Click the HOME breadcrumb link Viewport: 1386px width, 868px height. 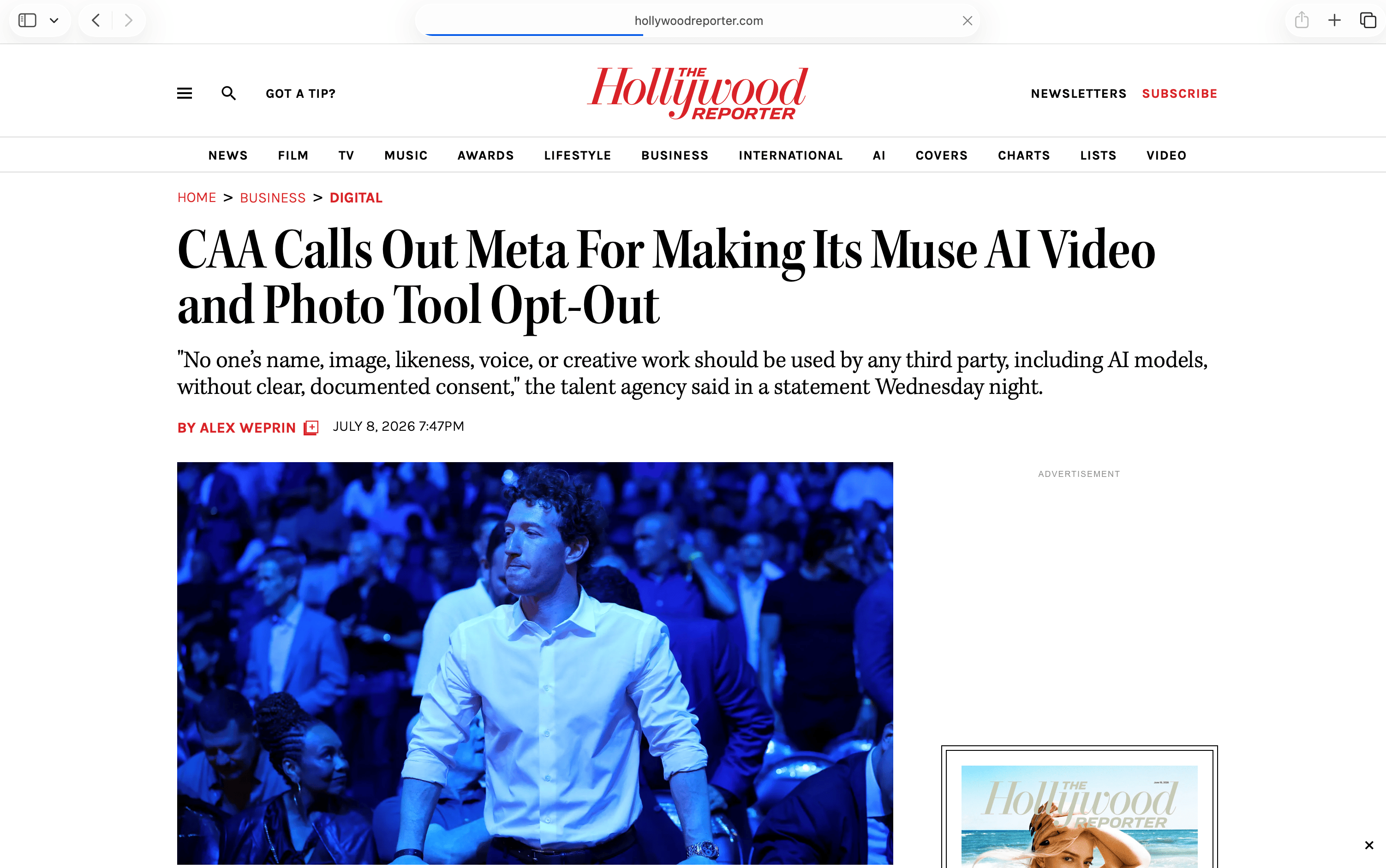tap(197, 197)
